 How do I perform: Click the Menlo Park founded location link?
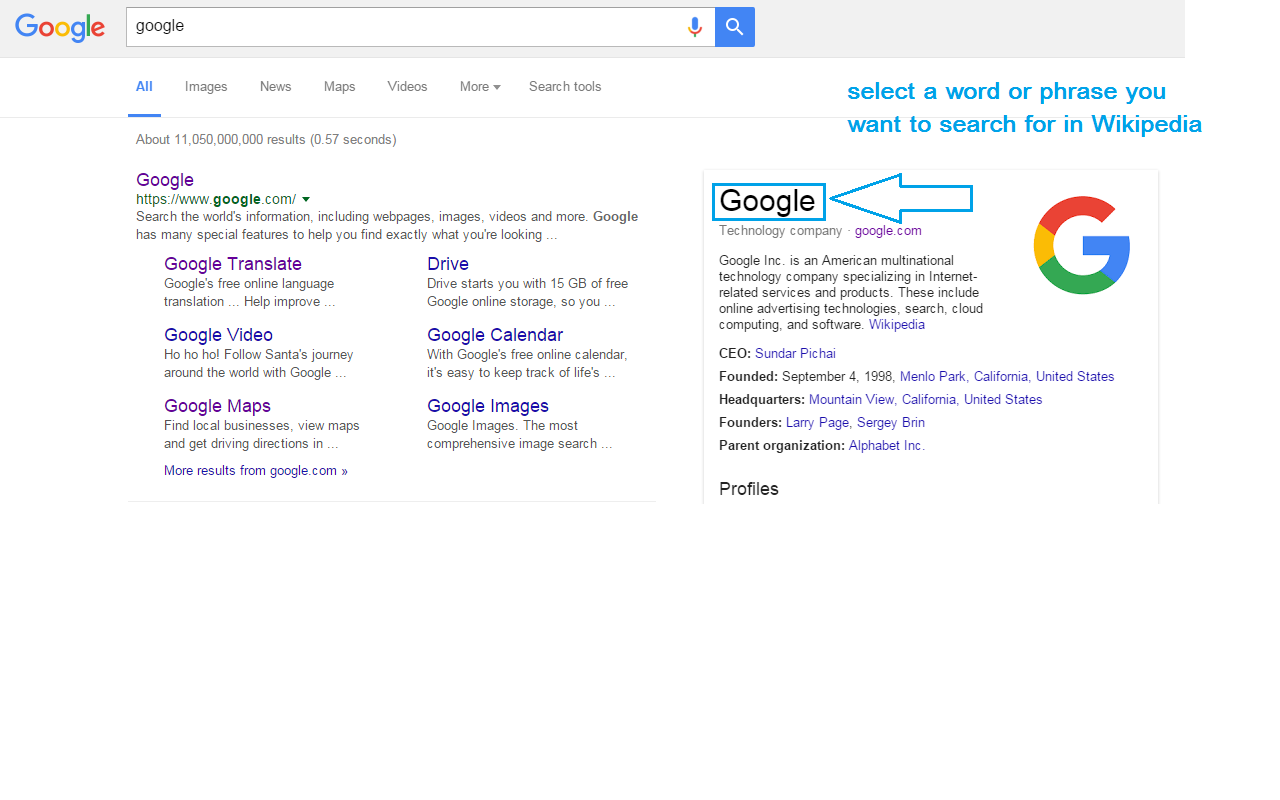point(933,377)
